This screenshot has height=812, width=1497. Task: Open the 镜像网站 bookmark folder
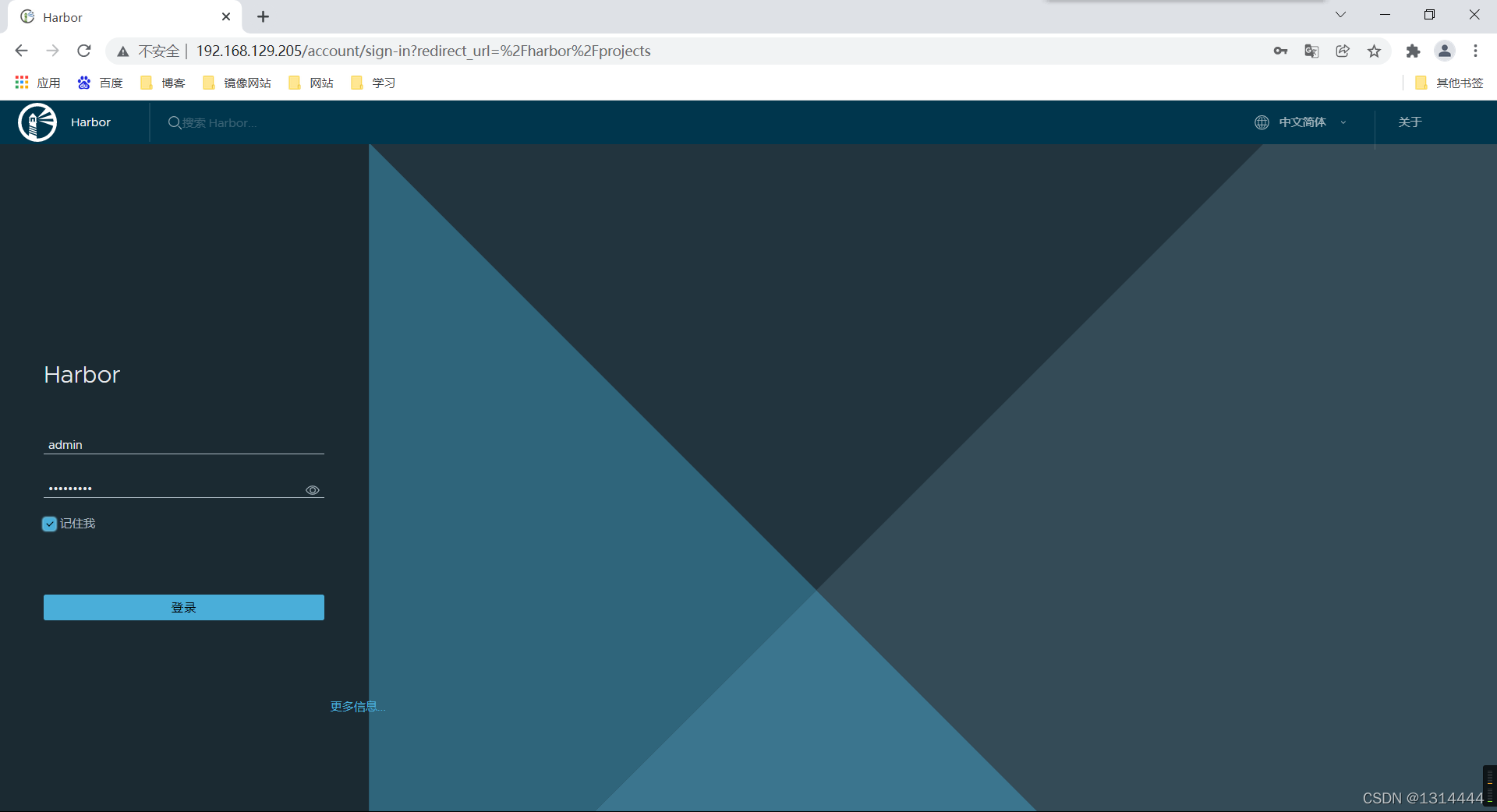point(236,83)
